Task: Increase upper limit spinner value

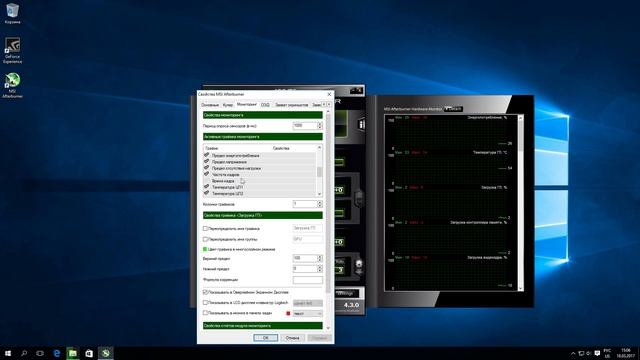Action: [x=320, y=257]
